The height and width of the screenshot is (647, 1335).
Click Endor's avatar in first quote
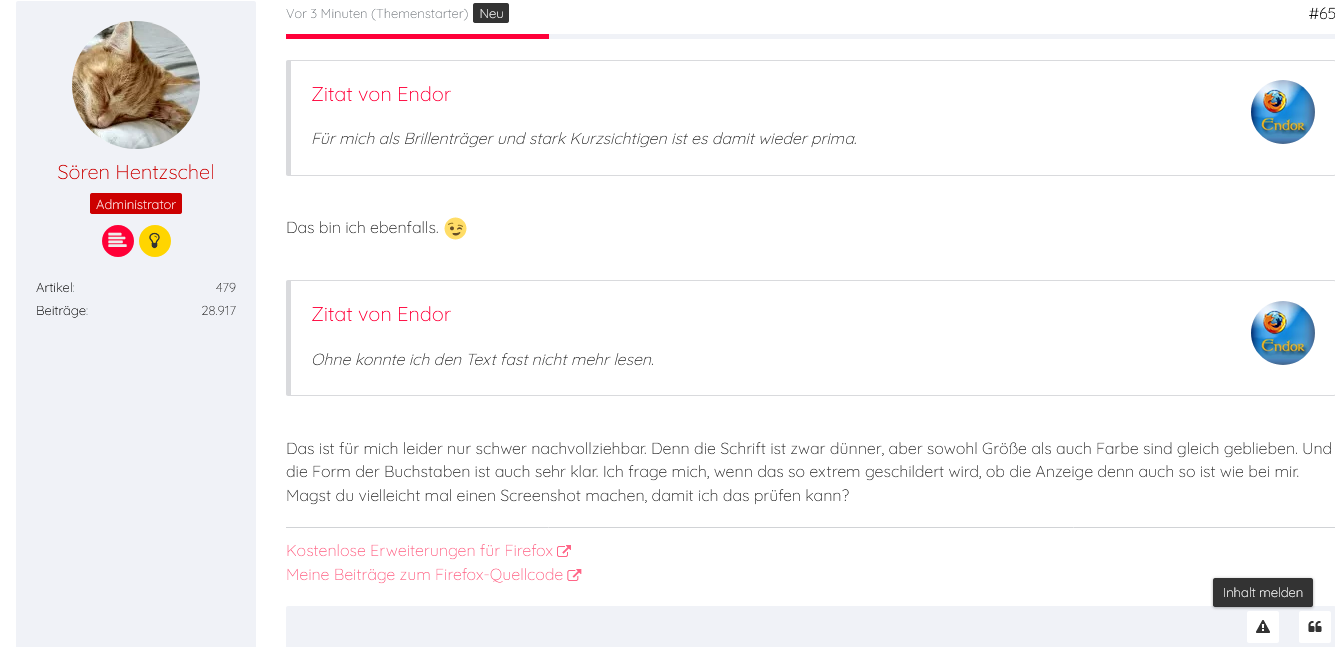pos(1283,112)
